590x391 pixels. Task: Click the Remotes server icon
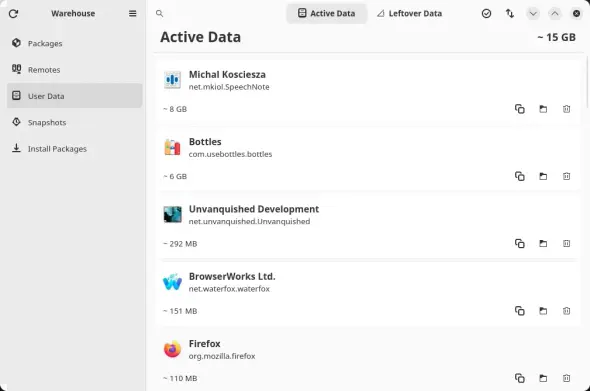click(x=16, y=69)
